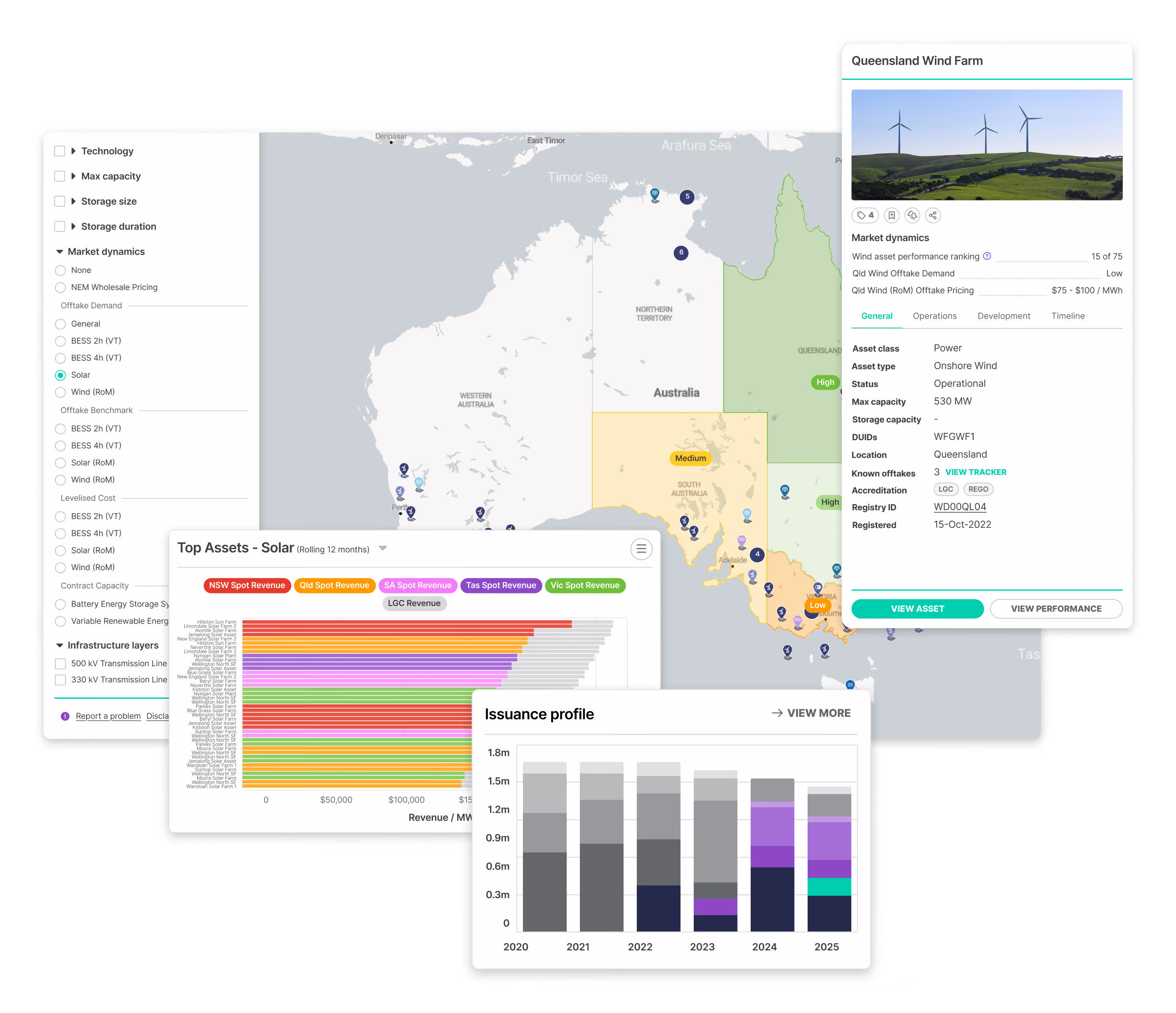Select the wind marker beside Perth label
The image size is (1176, 1013).
click(411, 513)
